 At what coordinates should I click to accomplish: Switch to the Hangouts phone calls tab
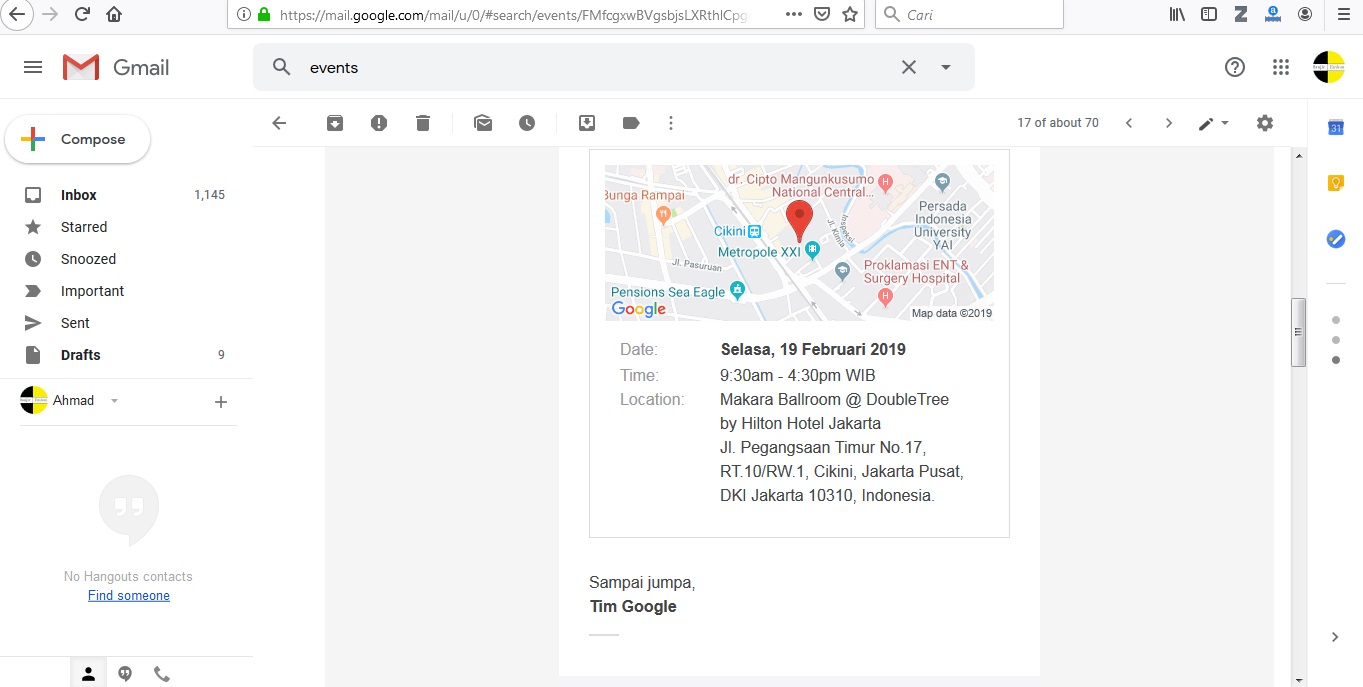click(x=162, y=672)
